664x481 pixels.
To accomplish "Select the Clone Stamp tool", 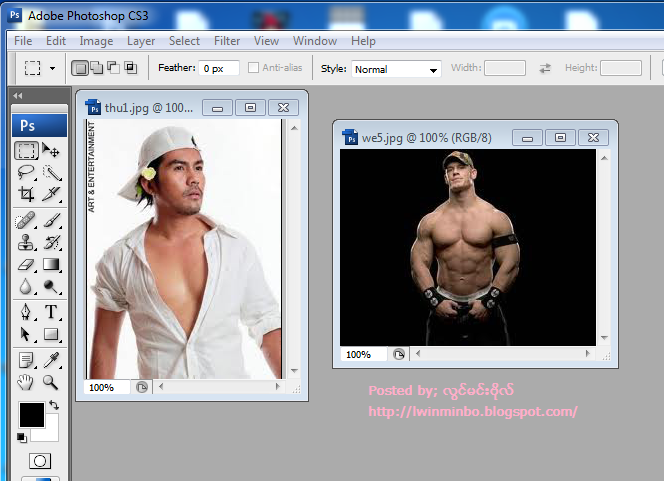I will tap(26, 243).
